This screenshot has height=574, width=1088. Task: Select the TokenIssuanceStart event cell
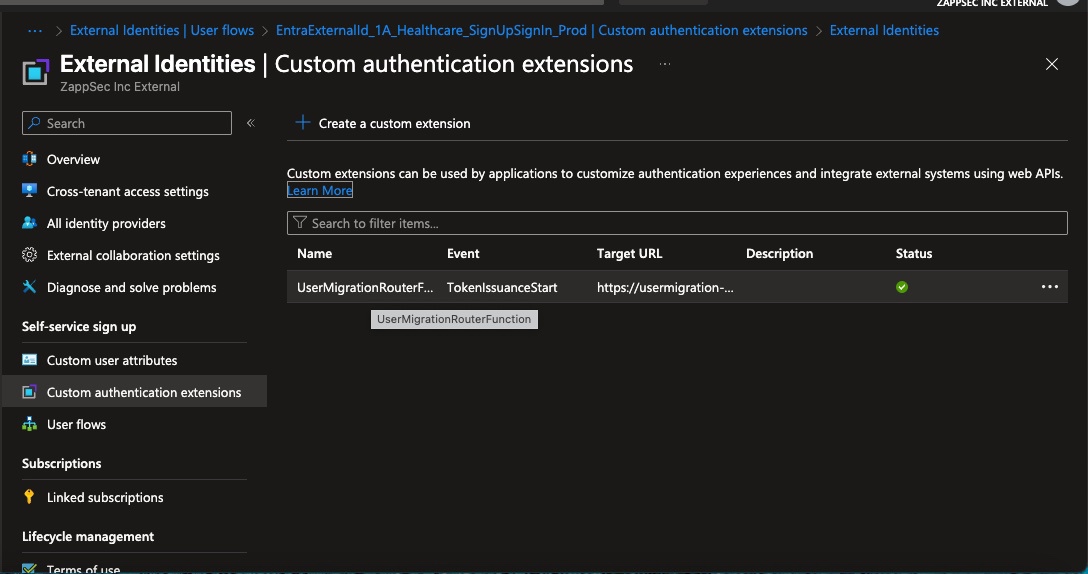[502, 287]
